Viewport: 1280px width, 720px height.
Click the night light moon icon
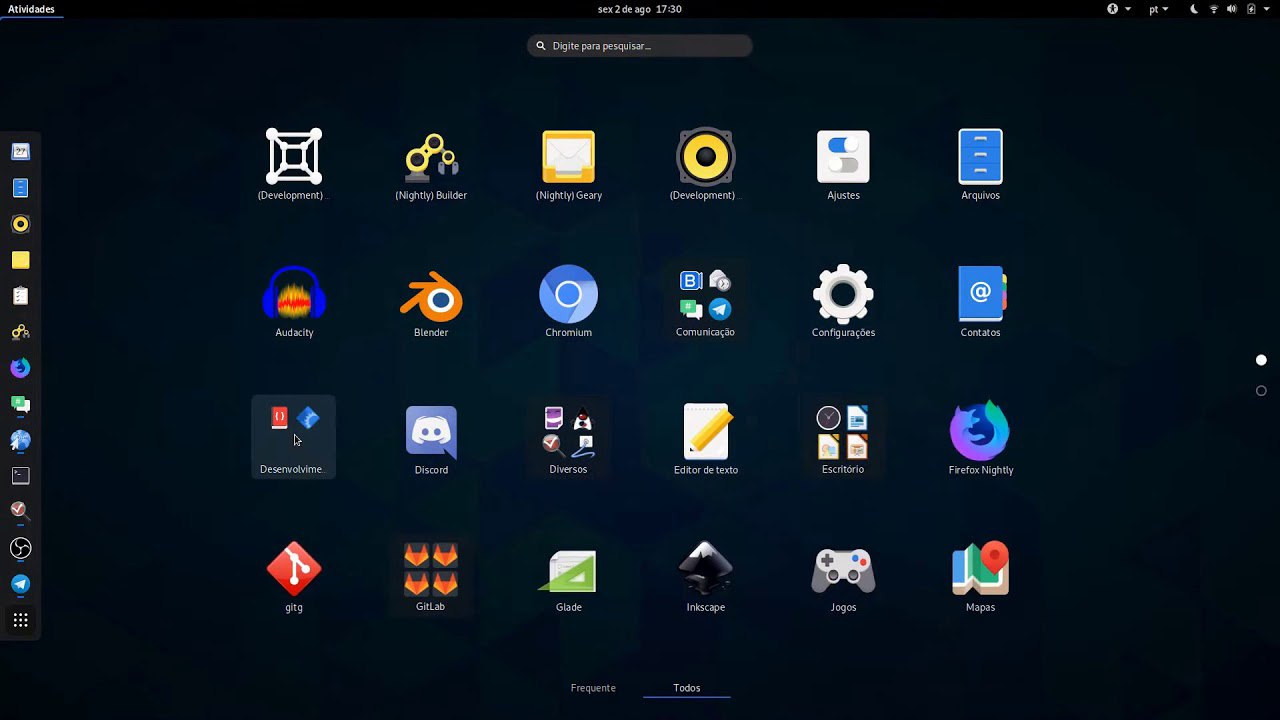[x=1194, y=9]
